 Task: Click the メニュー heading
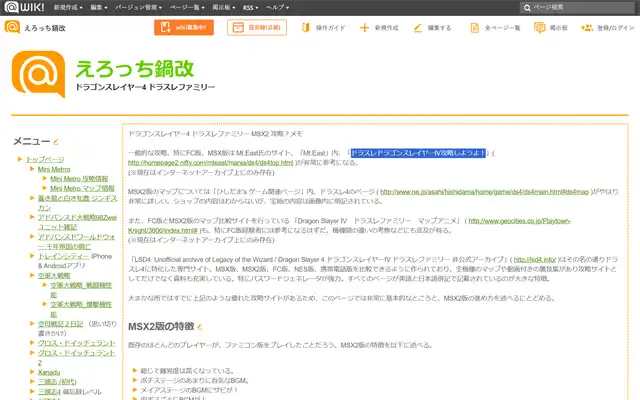point(32,141)
